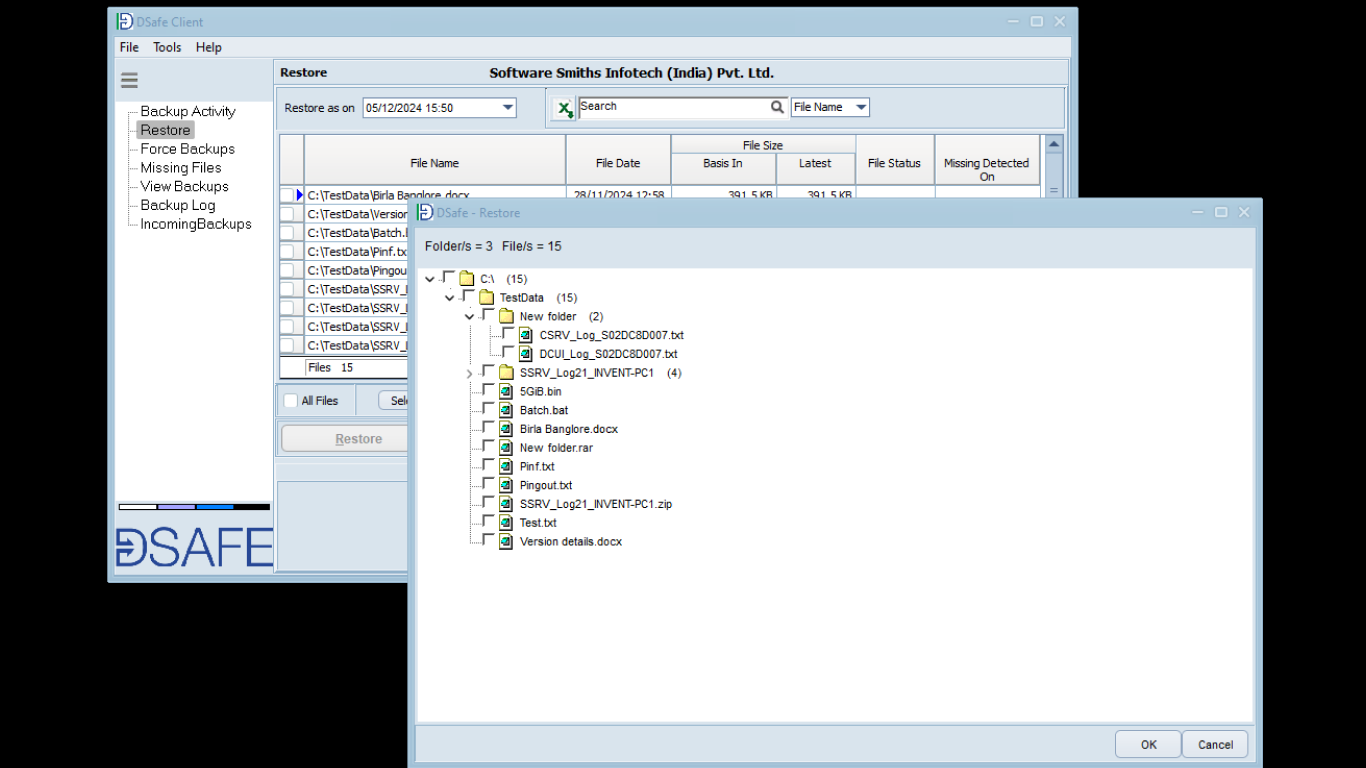Image resolution: width=1366 pixels, height=768 pixels.
Task: Click the 5GiB.bin file icon
Action: click(x=506, y=392)
